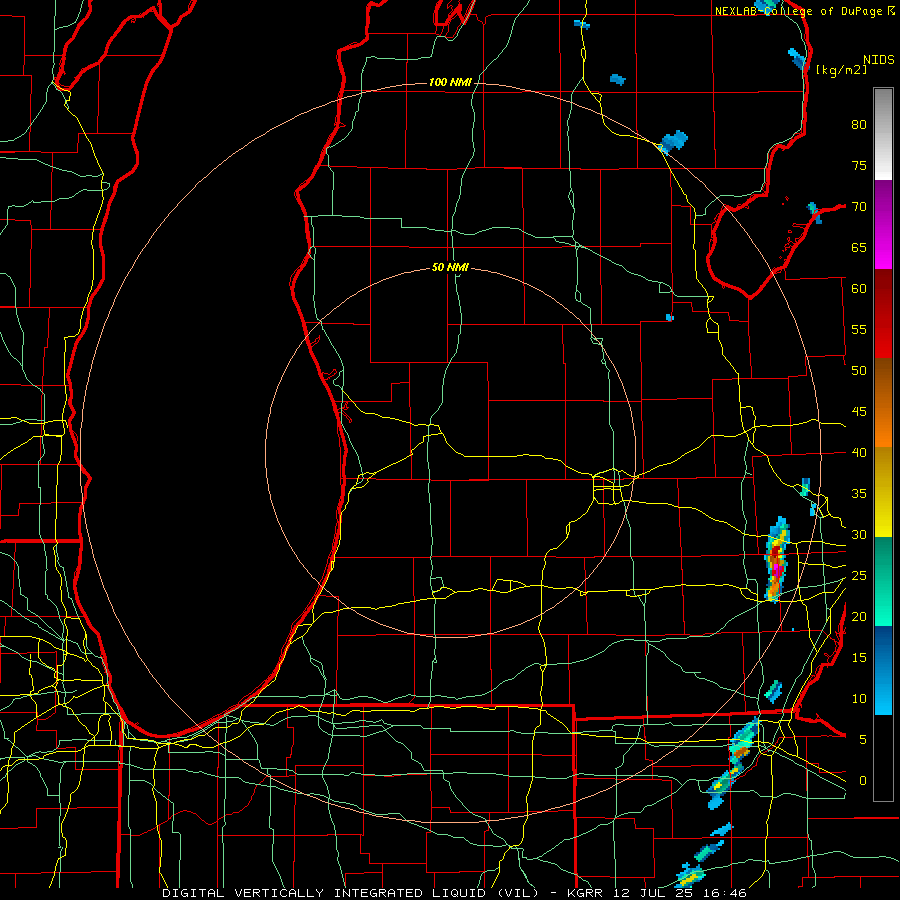Screen dimensions: 900x900
Task: Pick the yellow segment of the color bar
Action: click(x=883, y=492)
